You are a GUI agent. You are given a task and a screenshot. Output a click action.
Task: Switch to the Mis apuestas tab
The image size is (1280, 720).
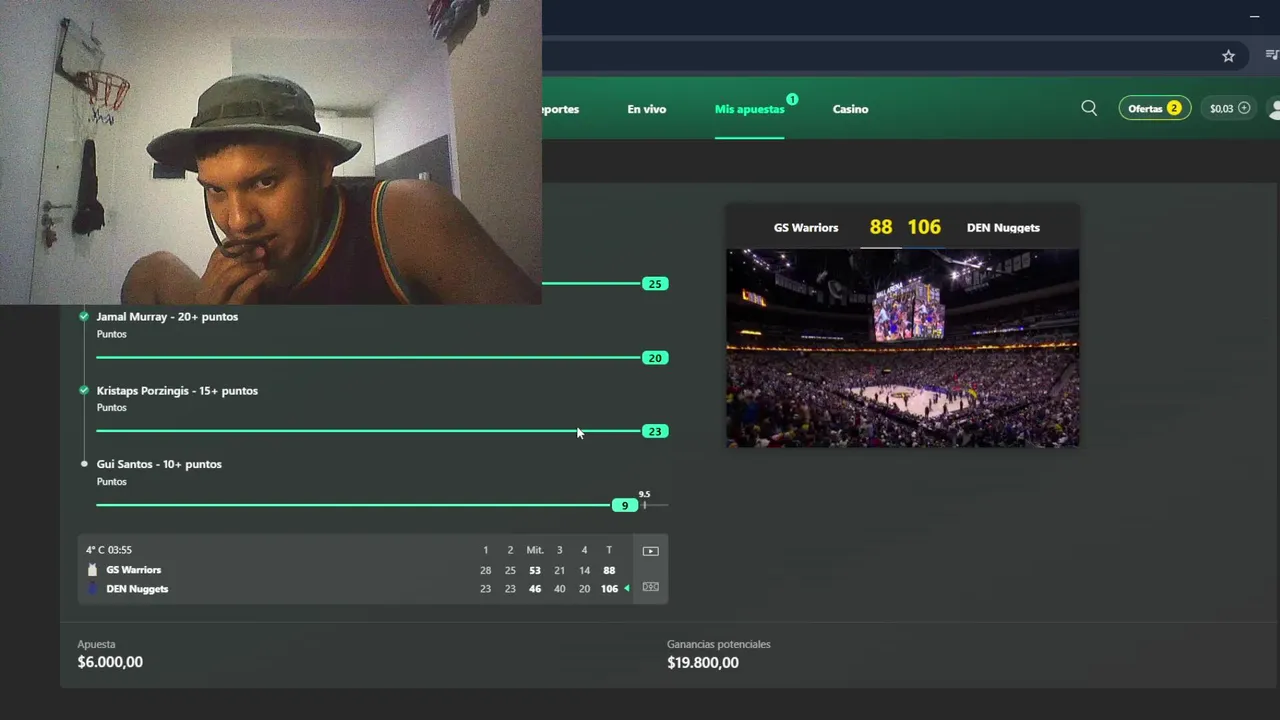point(749,109)
